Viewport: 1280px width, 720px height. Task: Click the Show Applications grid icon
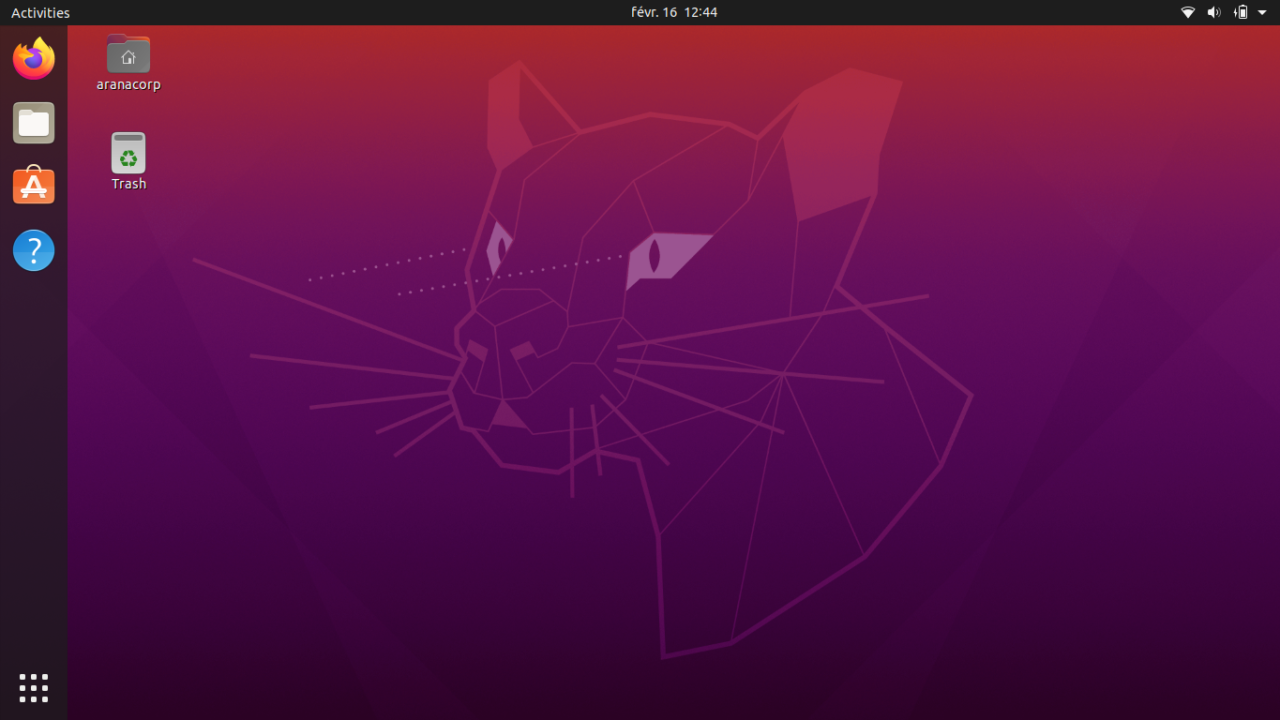[33, 687]
